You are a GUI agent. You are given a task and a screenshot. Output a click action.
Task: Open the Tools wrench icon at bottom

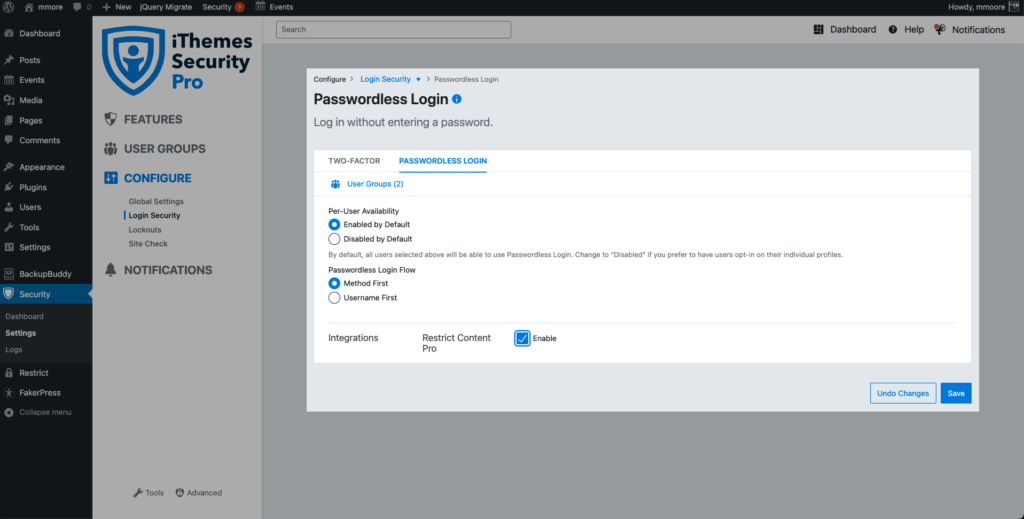click(x=138, y=493)
